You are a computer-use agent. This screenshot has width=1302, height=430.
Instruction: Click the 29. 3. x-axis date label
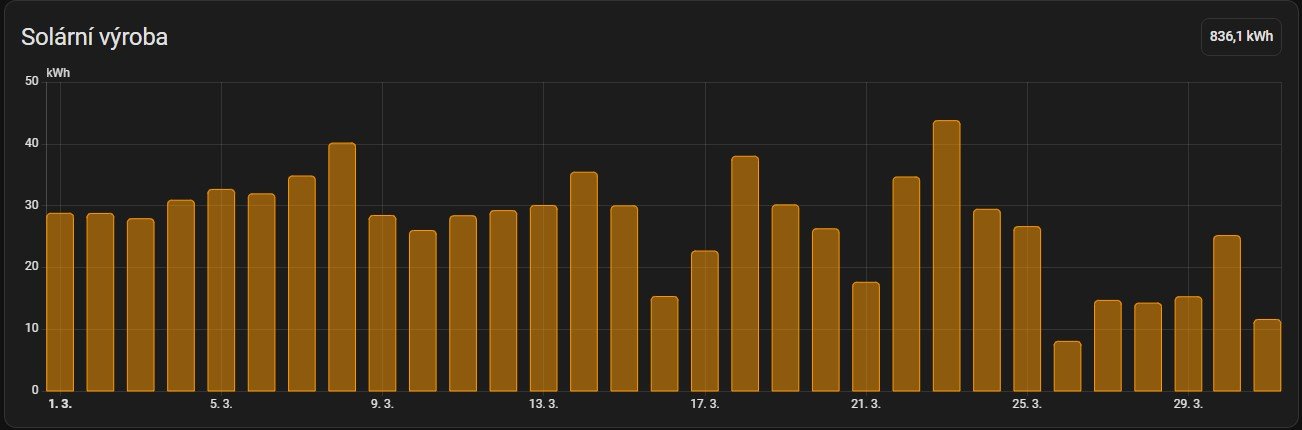coord(1188,404)
